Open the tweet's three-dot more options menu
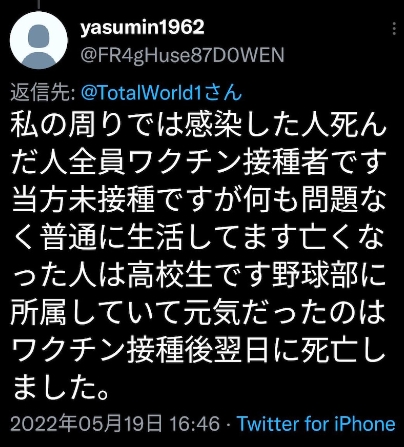Viewport: 404px width, 447px height. (x=394, y=29)
